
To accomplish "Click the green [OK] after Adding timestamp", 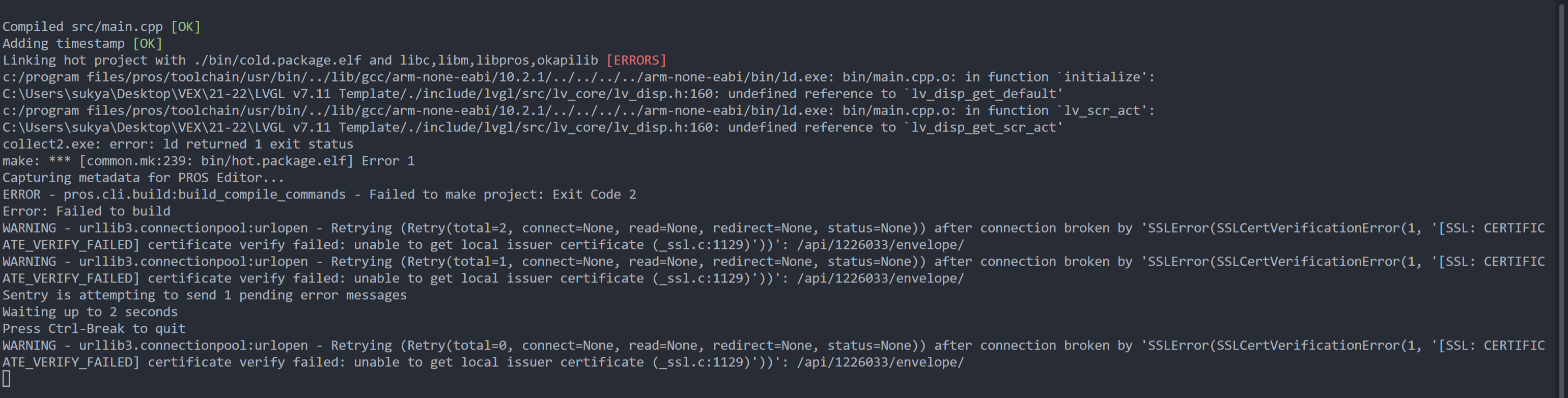I will coord(147,44).
